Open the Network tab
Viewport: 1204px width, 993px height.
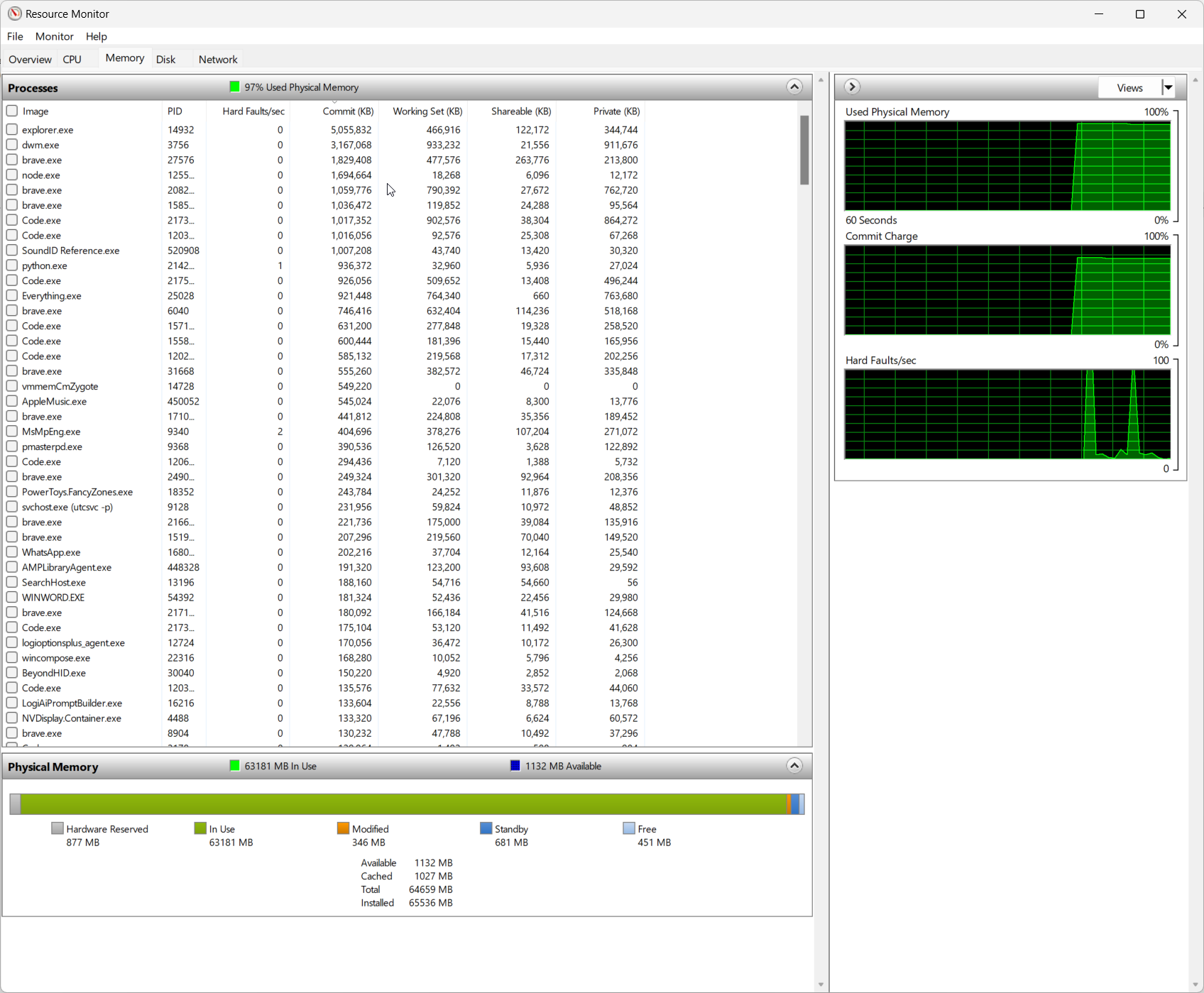point(217,60)
